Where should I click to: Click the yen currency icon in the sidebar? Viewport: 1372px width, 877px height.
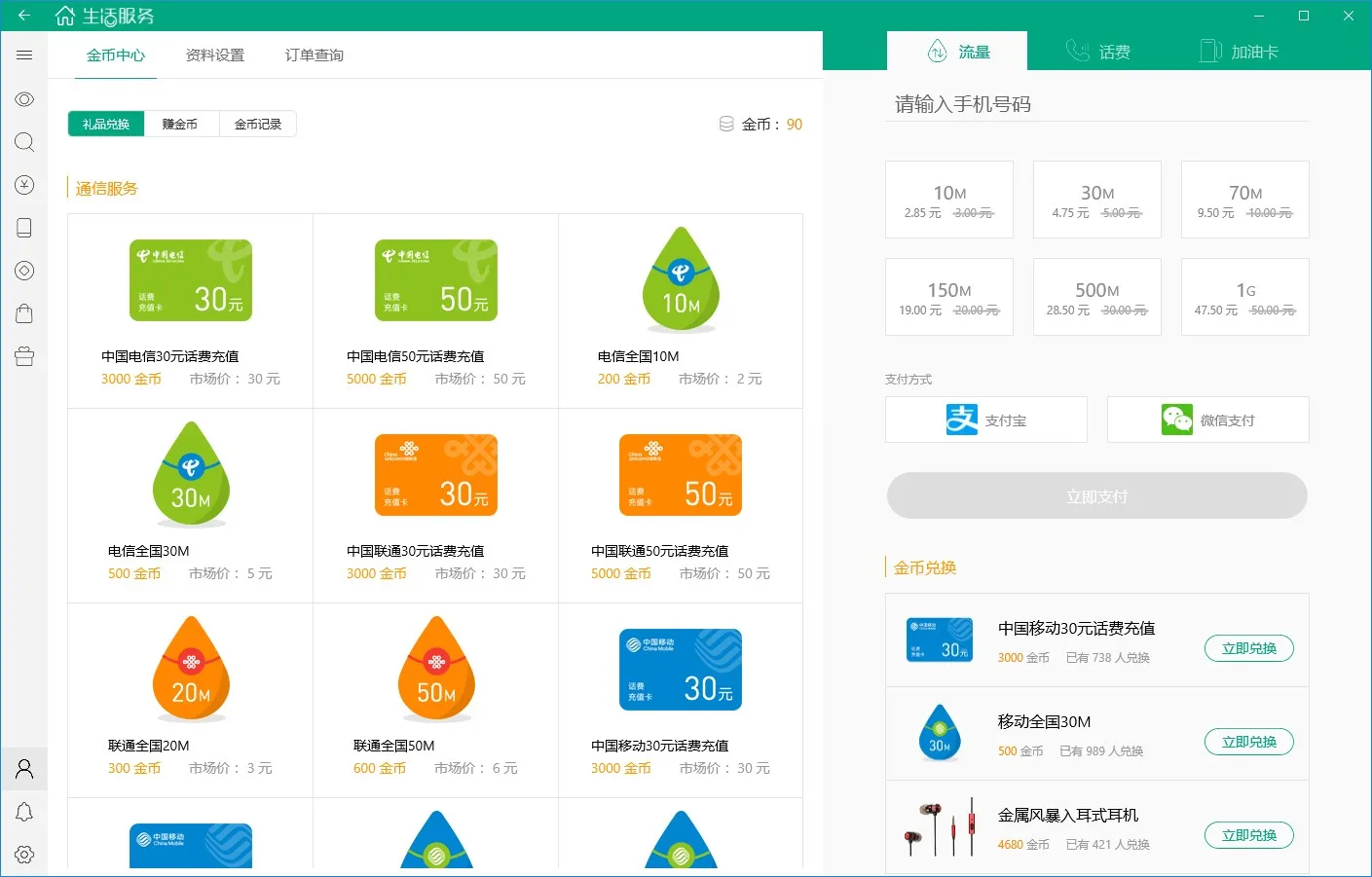(24, 185)
